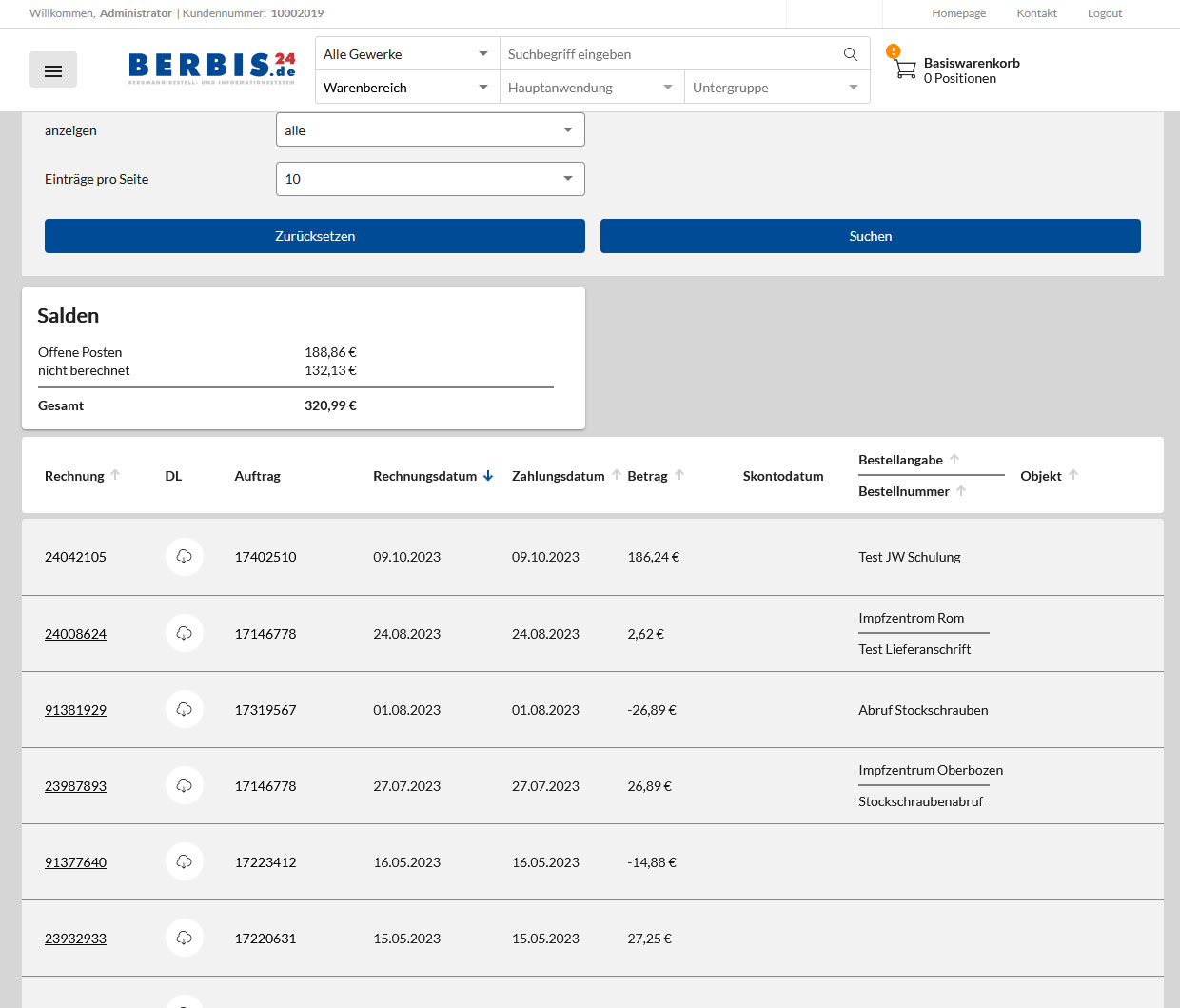The image size is (1180, 1008).
Task: Click 'Stockschraubenabruf' order number text
Action: tap(920, 801)
